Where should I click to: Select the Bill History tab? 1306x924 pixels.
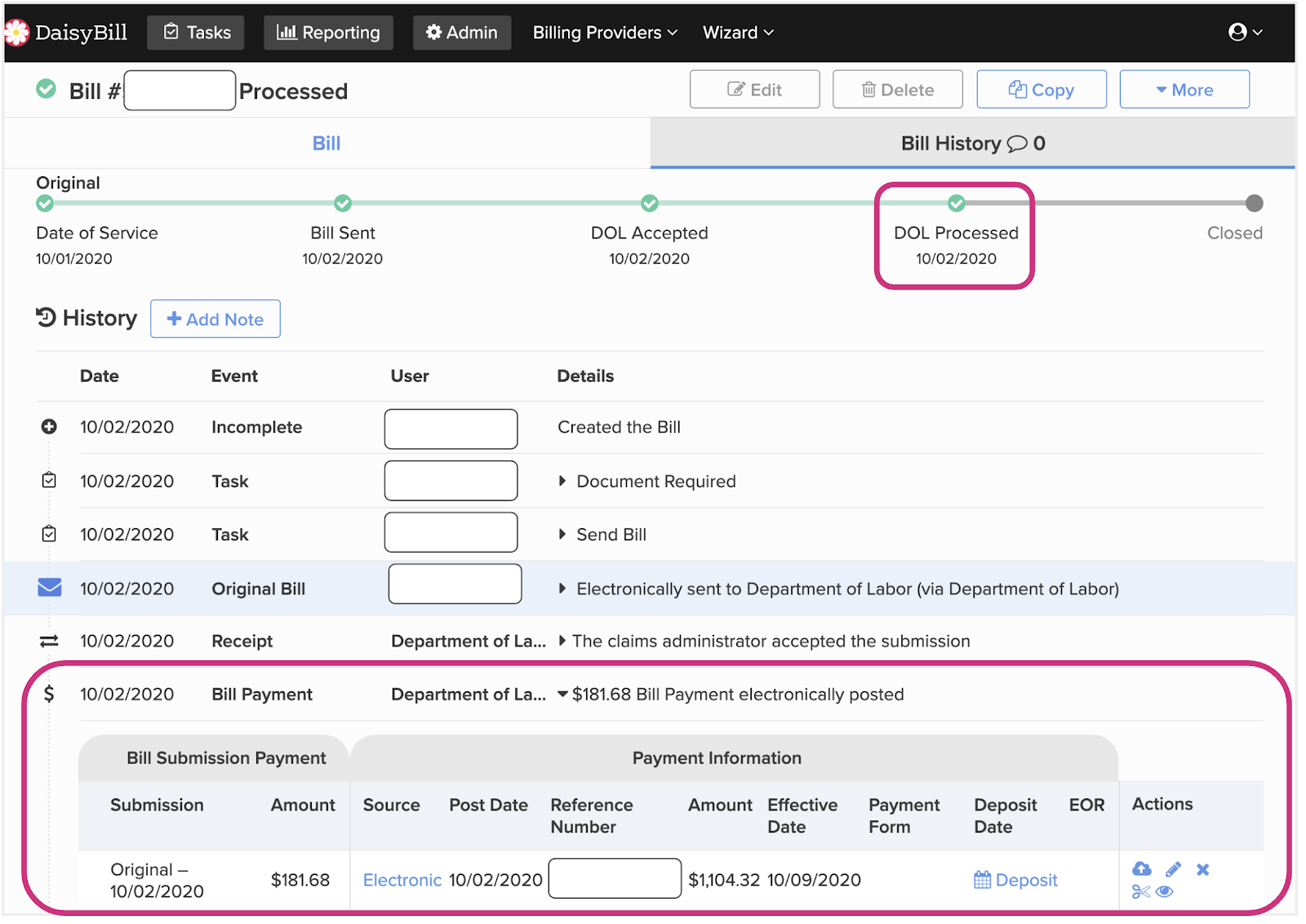tap(972, 144)
